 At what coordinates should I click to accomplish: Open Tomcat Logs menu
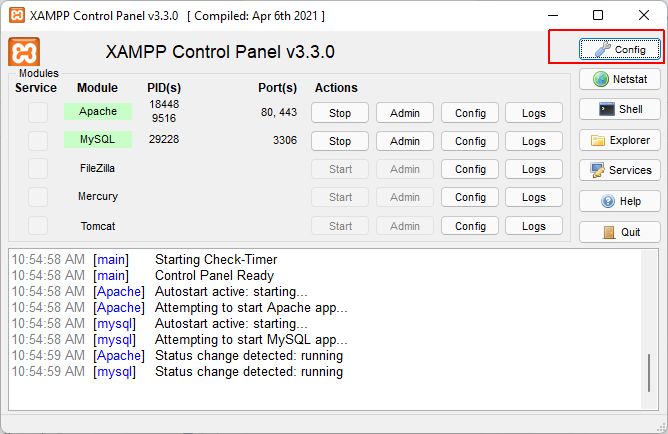(534, 226)
